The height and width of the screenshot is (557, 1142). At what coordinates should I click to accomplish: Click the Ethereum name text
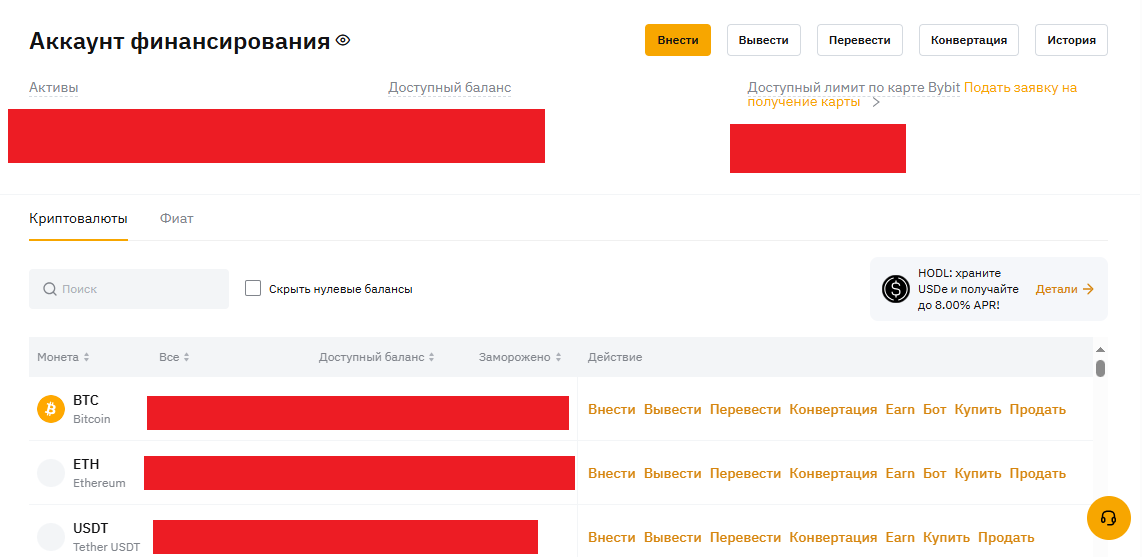pyautogui.click(x=99, y=483)
